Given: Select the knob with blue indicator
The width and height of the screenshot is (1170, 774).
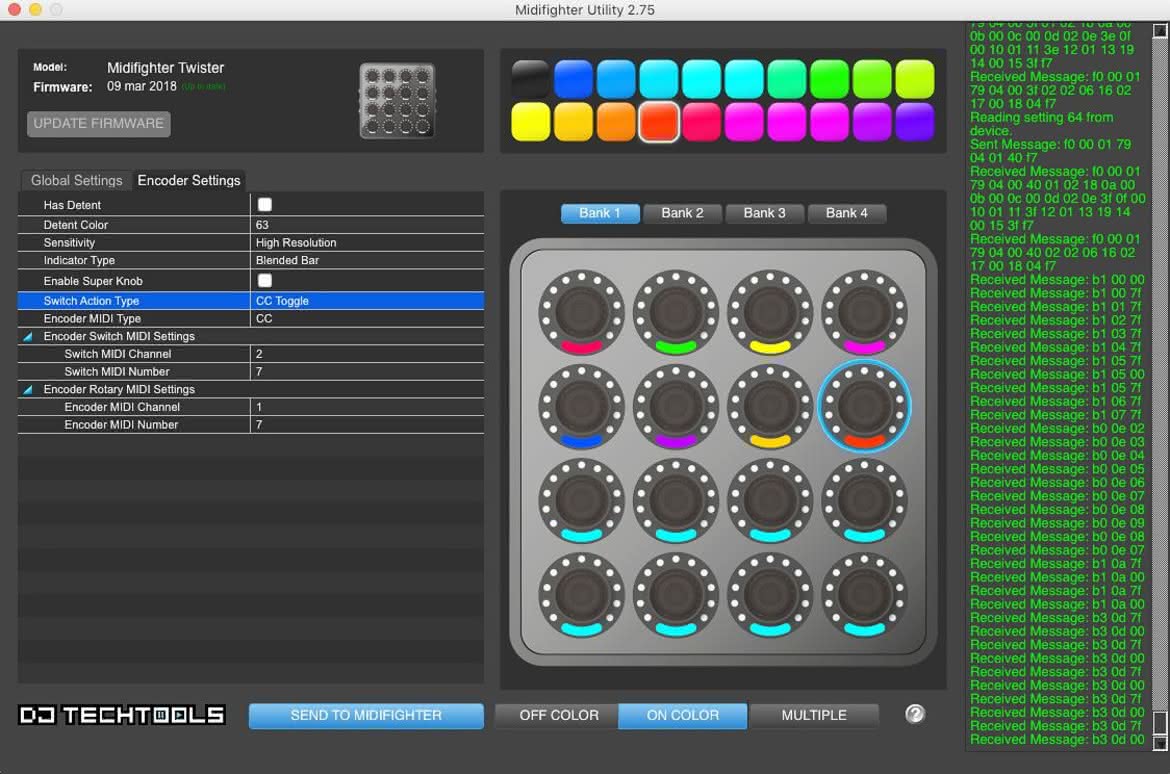Looking at the screenshot, I should [x=581, y=407].
